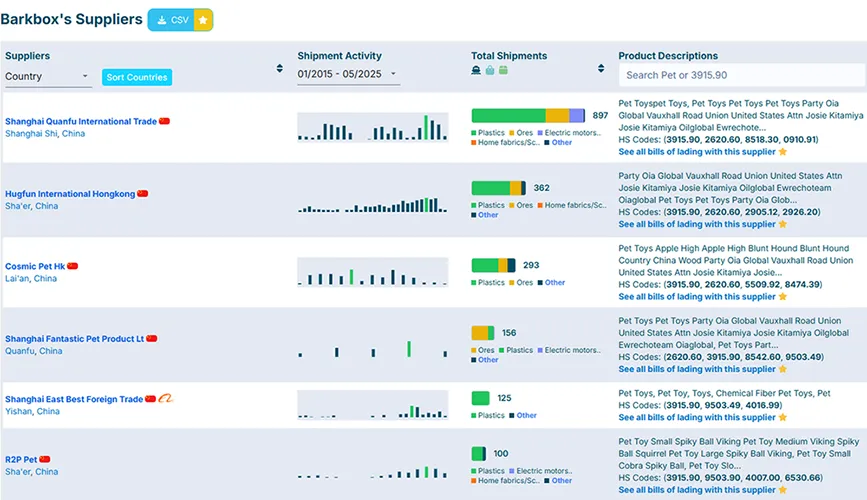Click the 125 total shipments value
This screenshot has height=500, width=867.
(x=504, y=398)
